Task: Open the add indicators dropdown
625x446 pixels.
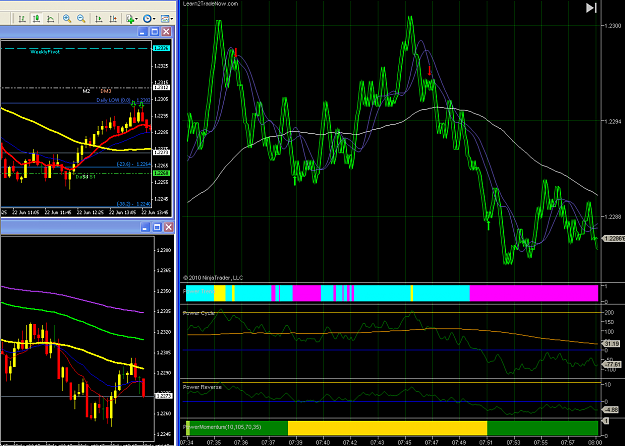Action: (x=132, y=18)
